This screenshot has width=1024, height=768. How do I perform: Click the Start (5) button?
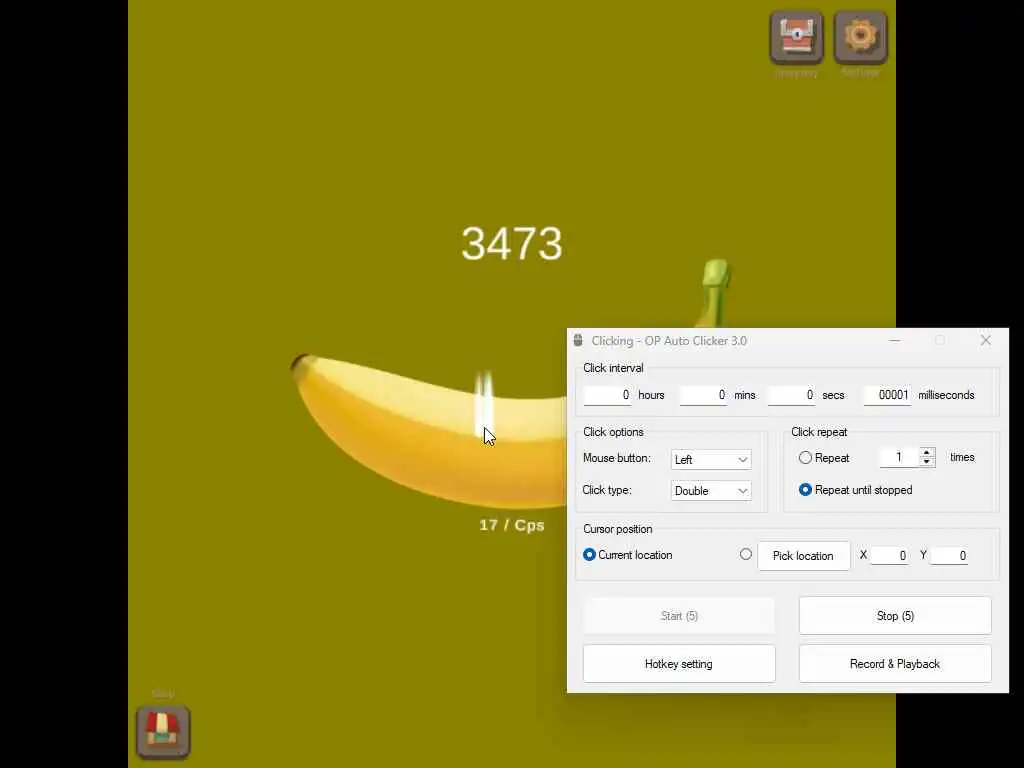679,616
